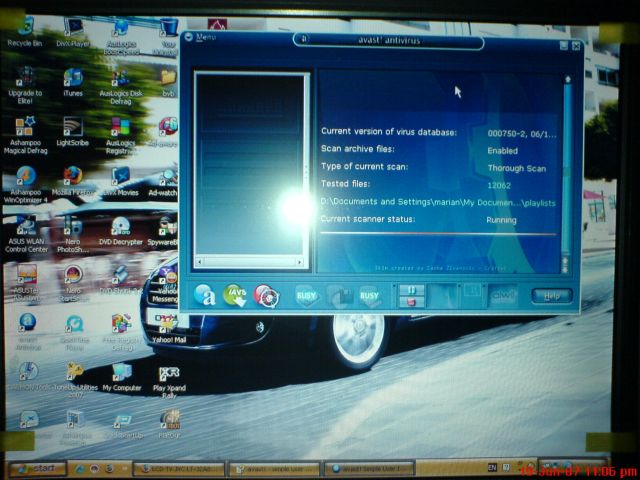
Task: Click the iAVS update icon
Action: pos(235,295)
